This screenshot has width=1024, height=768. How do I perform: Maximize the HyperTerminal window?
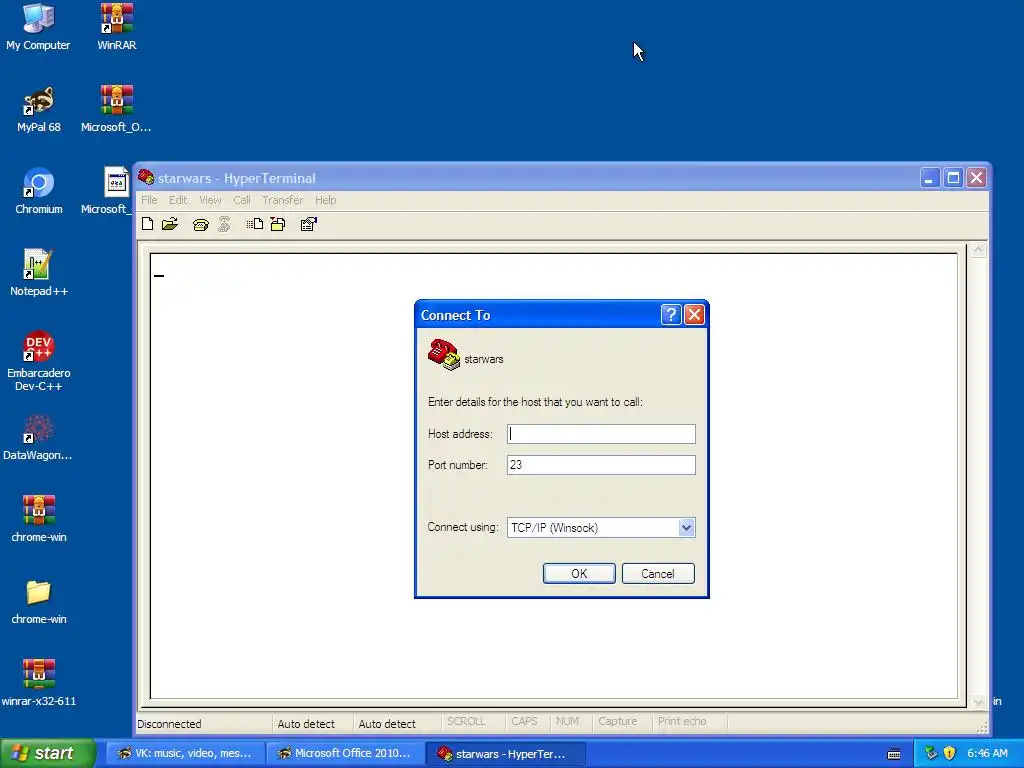pos(953,178)
